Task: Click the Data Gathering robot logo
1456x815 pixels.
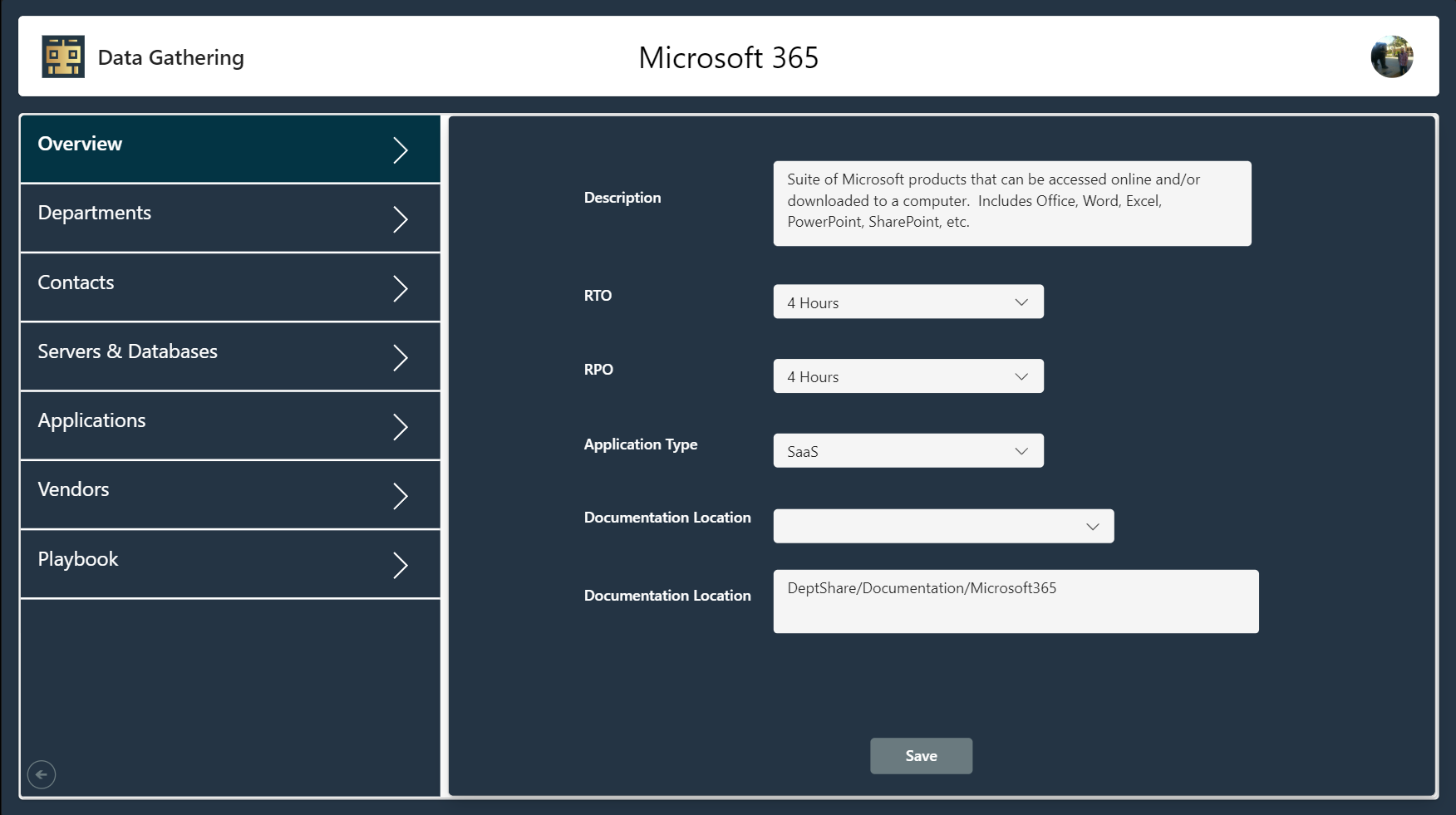Action: 63,56
